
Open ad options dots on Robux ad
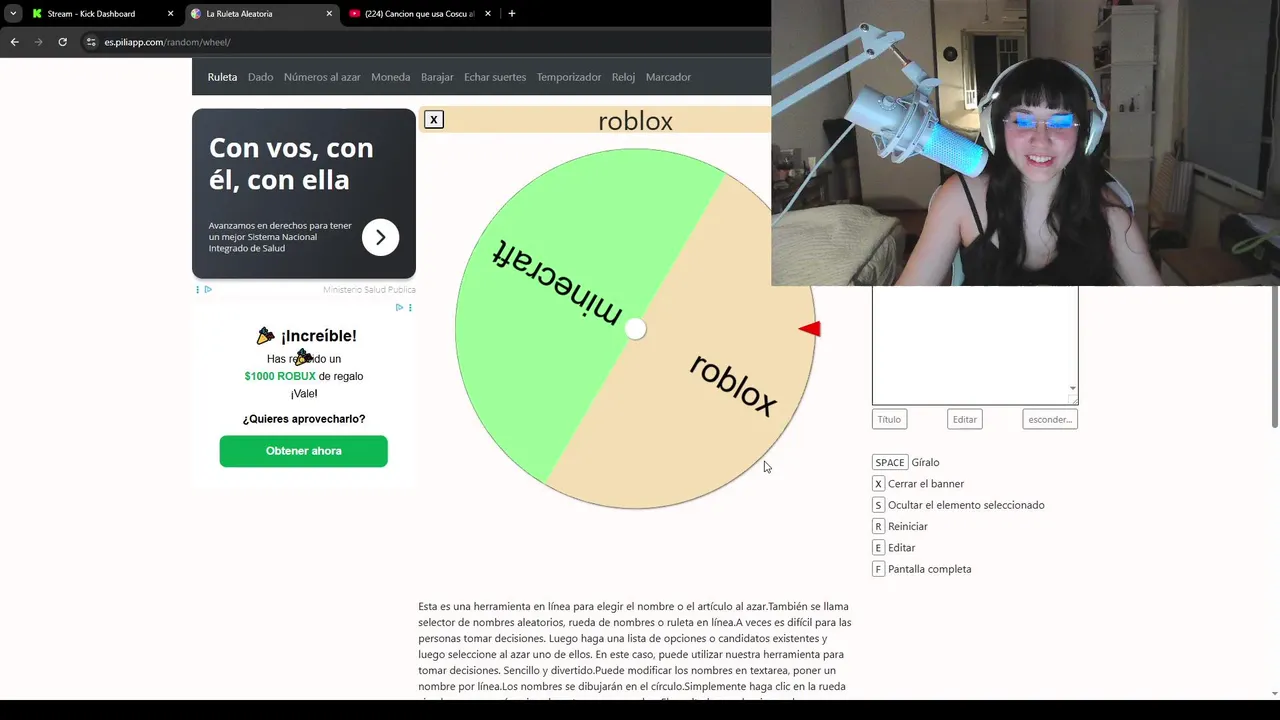pyautogui.click(x=410, y=307)
